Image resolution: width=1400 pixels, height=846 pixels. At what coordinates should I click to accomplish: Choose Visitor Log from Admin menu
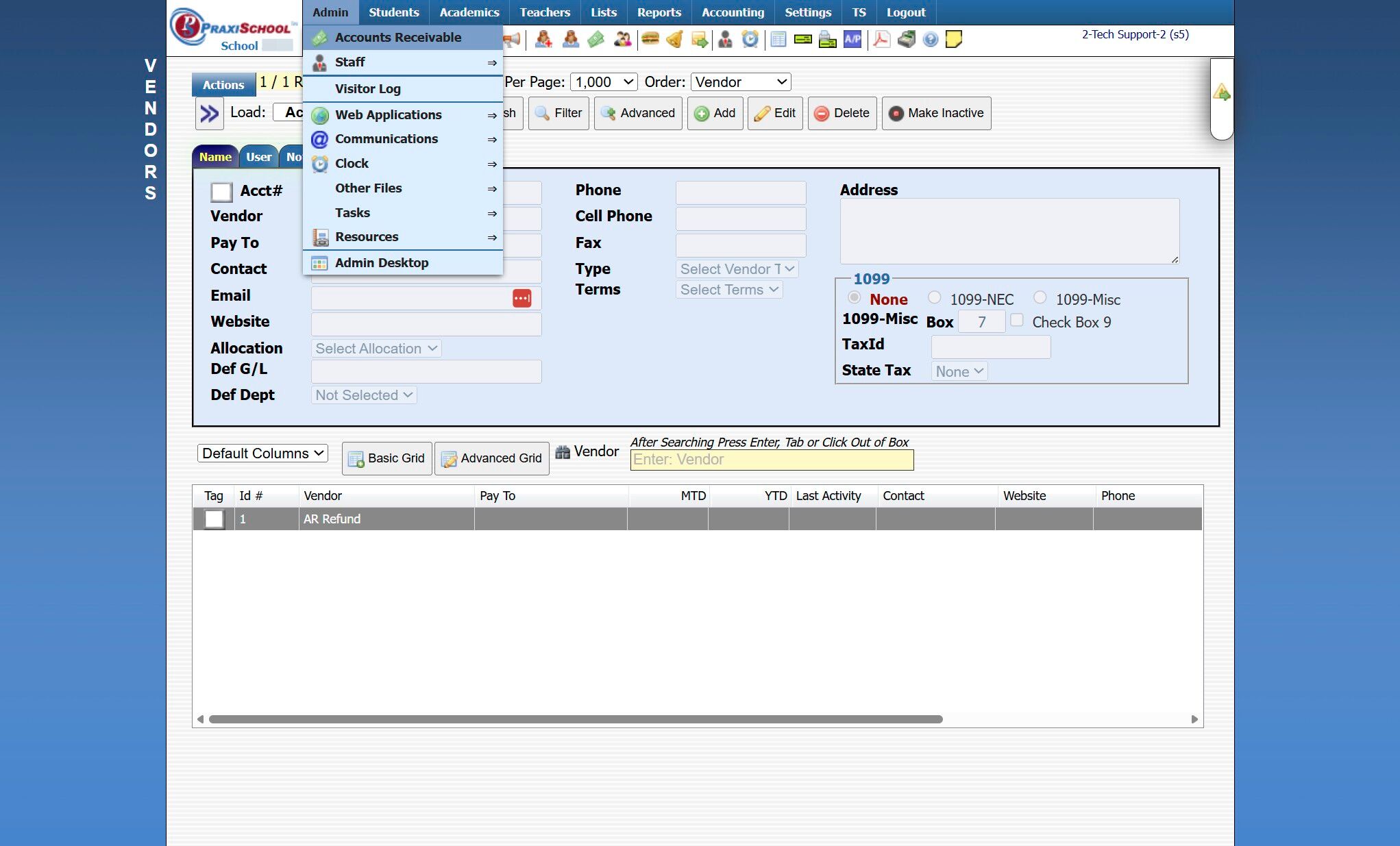pos(368,89)
